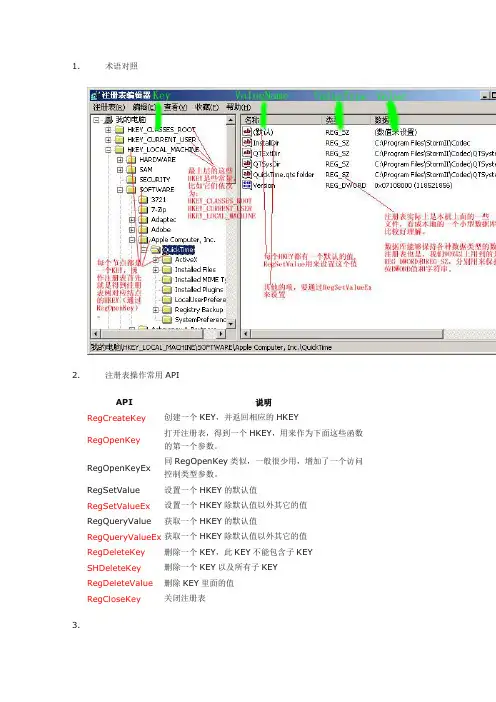Click tree pane scroll-down arrow

(x=231, y=324)
